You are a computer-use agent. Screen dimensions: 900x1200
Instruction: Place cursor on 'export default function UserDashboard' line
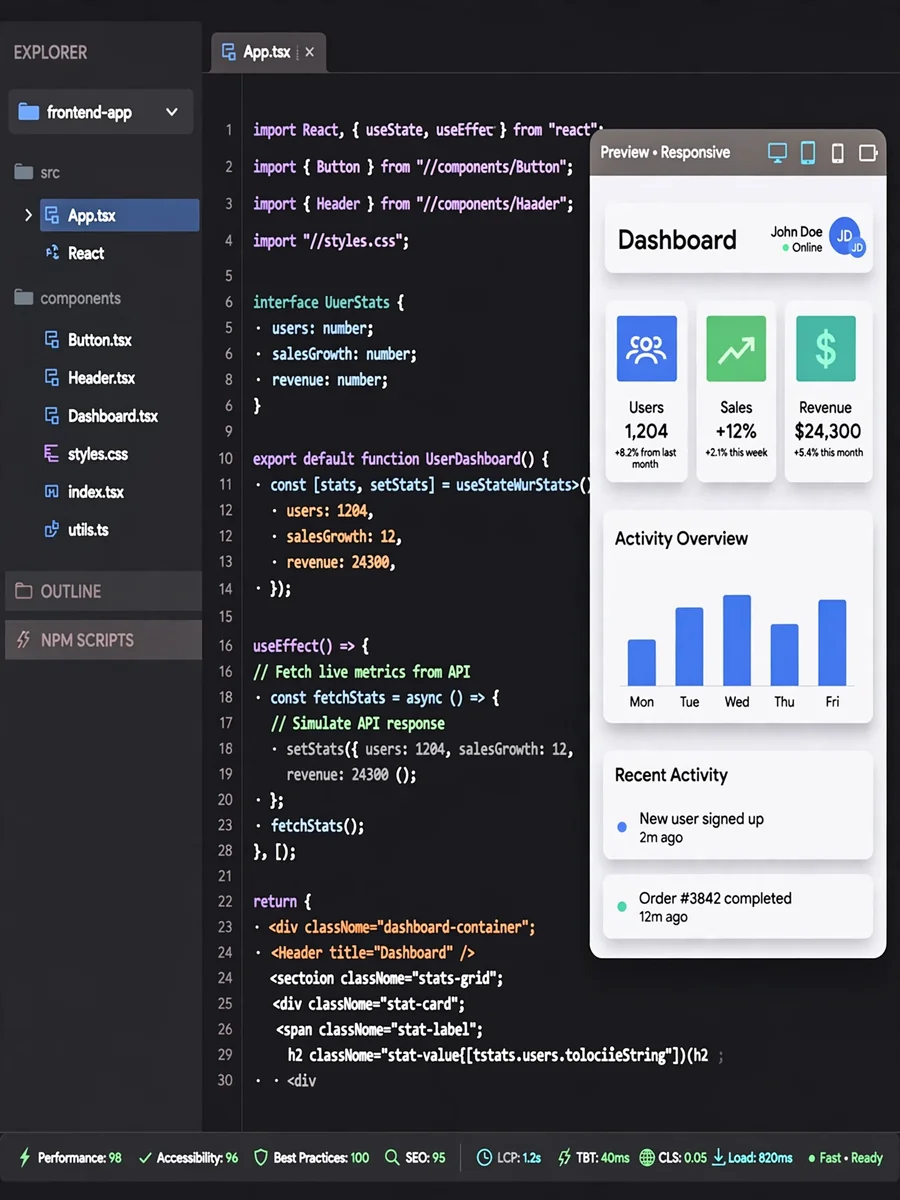click(401, 458)
